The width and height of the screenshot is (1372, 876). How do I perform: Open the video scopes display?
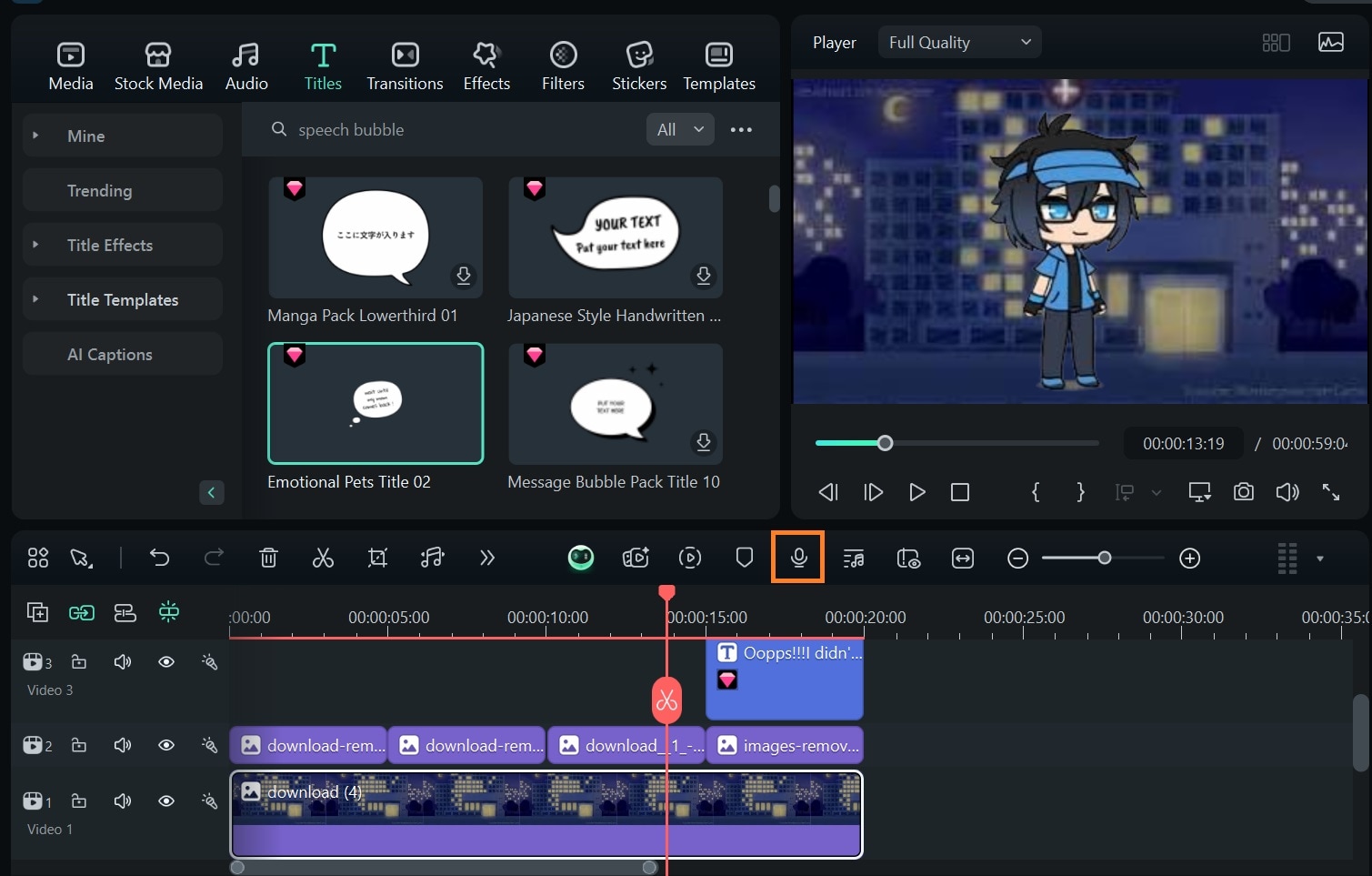tap(1331, 43)
